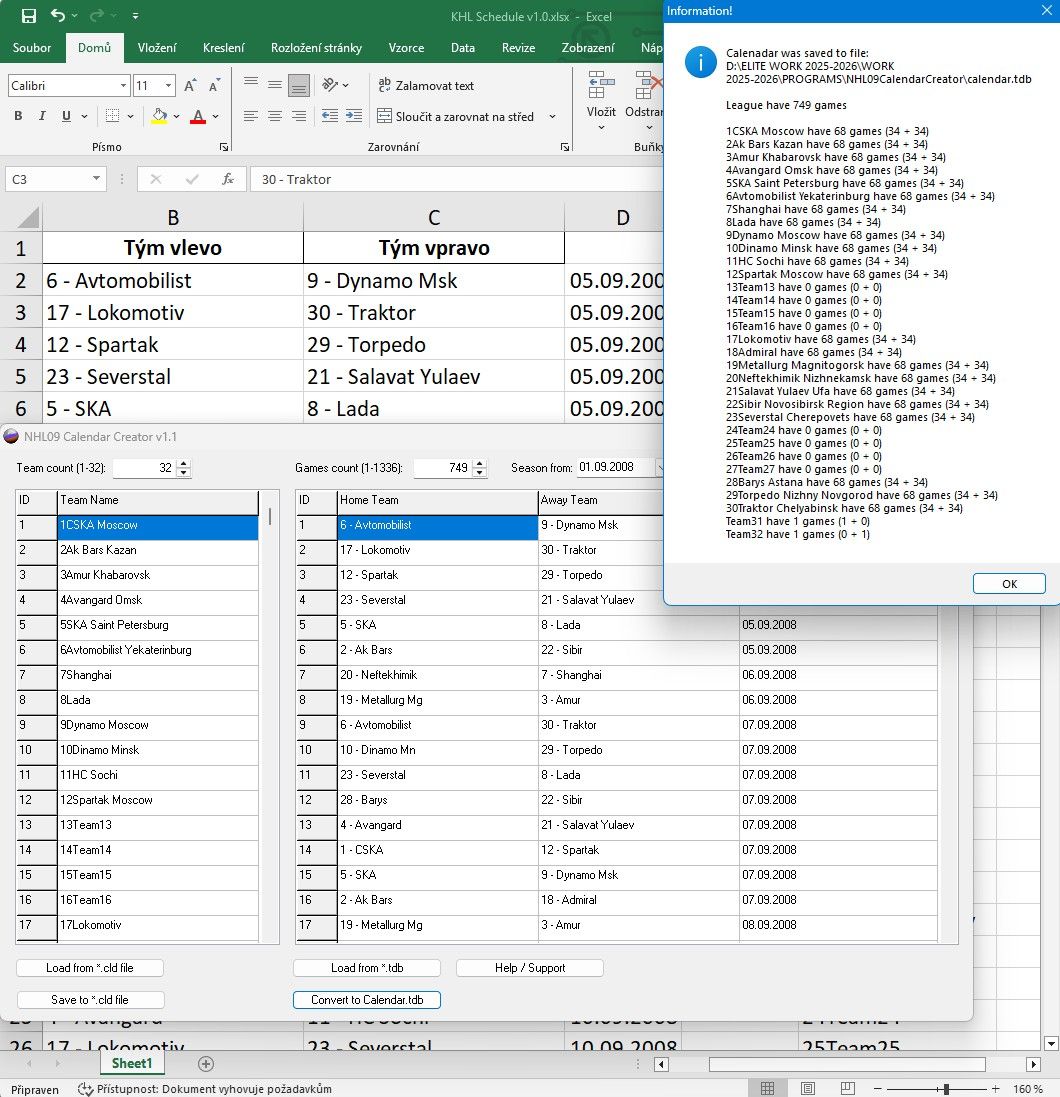1060x1097 pixels.
Task: Center cell text horizontally
Action: point(275,116)
